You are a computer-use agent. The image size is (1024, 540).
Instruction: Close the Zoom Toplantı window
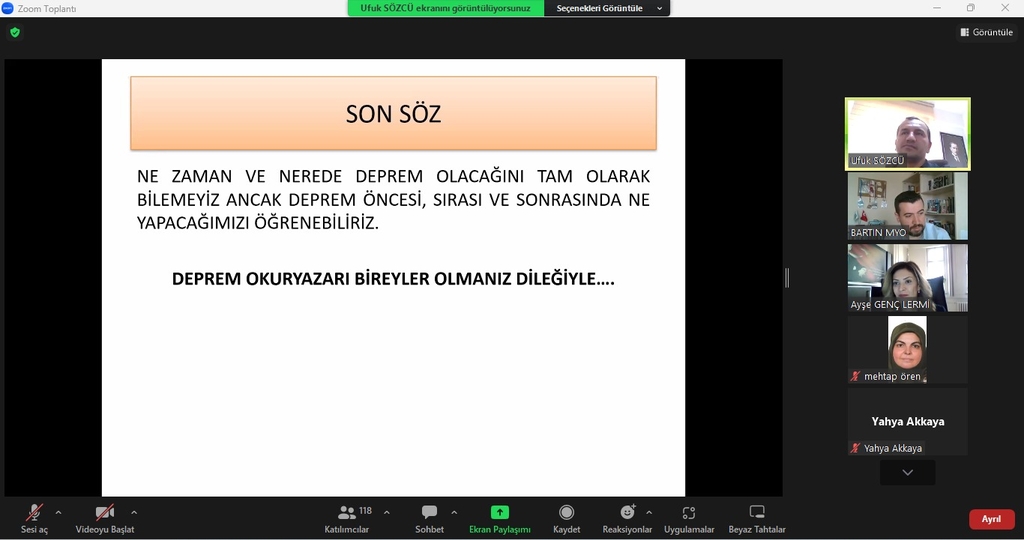[x=1005, y=8]
